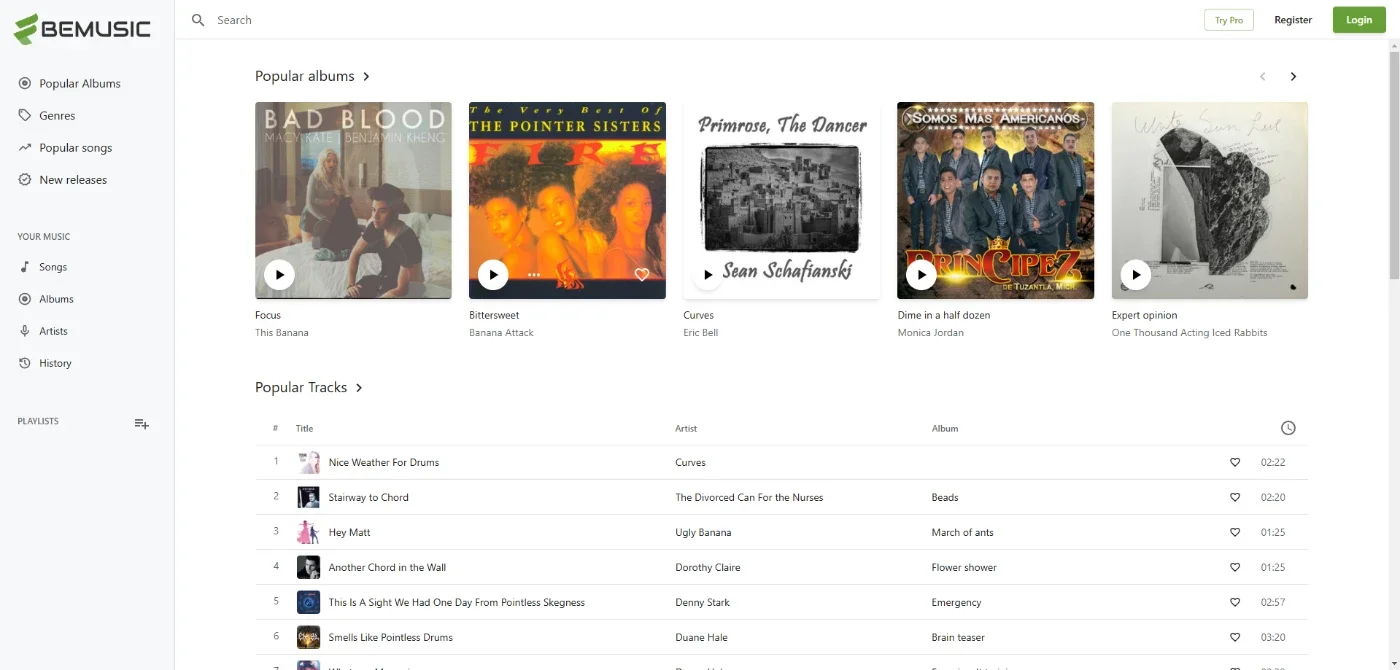Show next popular albums with right arrow
The height and width of the screenshot is (670, 1400).
point(1293,77)
